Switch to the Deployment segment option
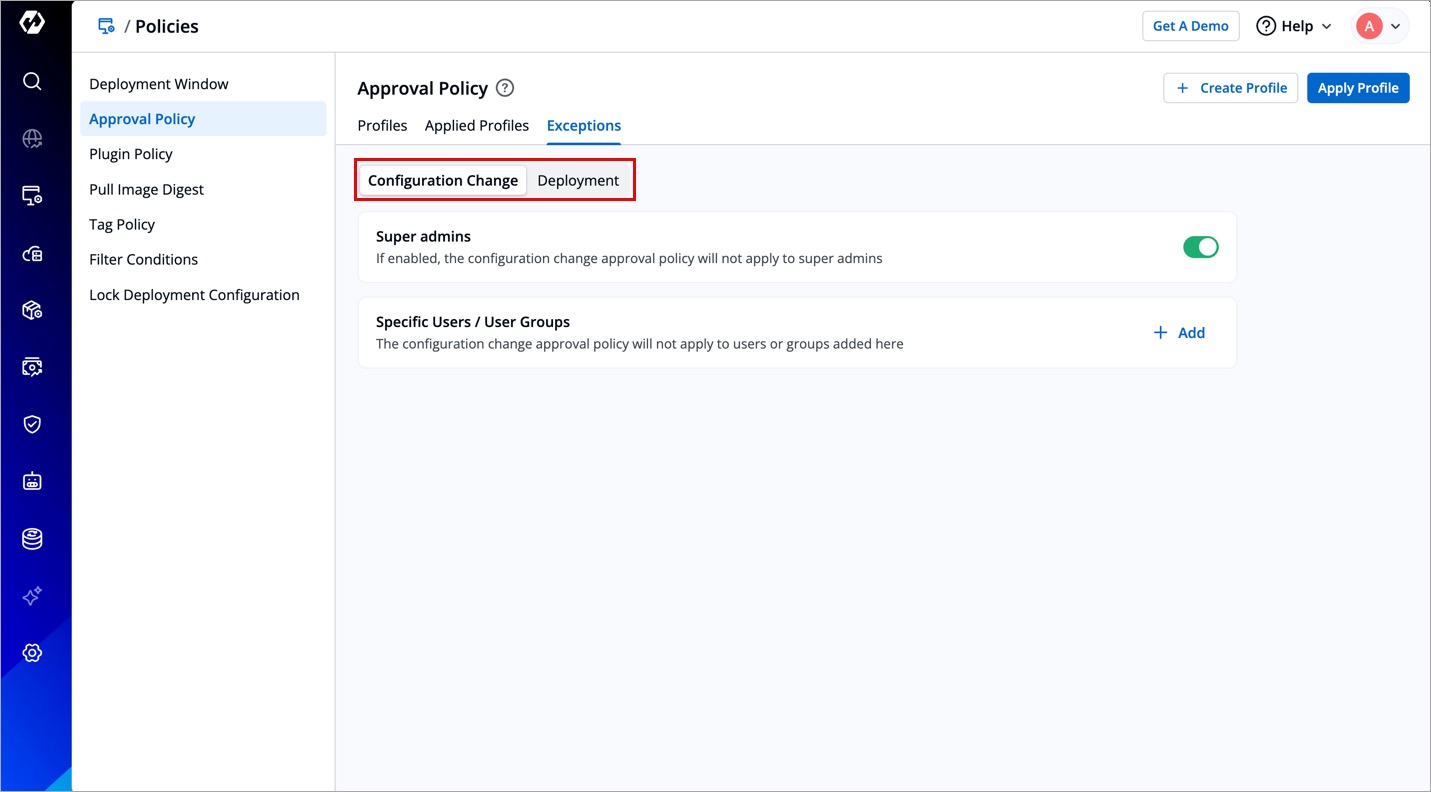Image resolution: width=1431 pixels, height=792 pixels. [578, 181]
